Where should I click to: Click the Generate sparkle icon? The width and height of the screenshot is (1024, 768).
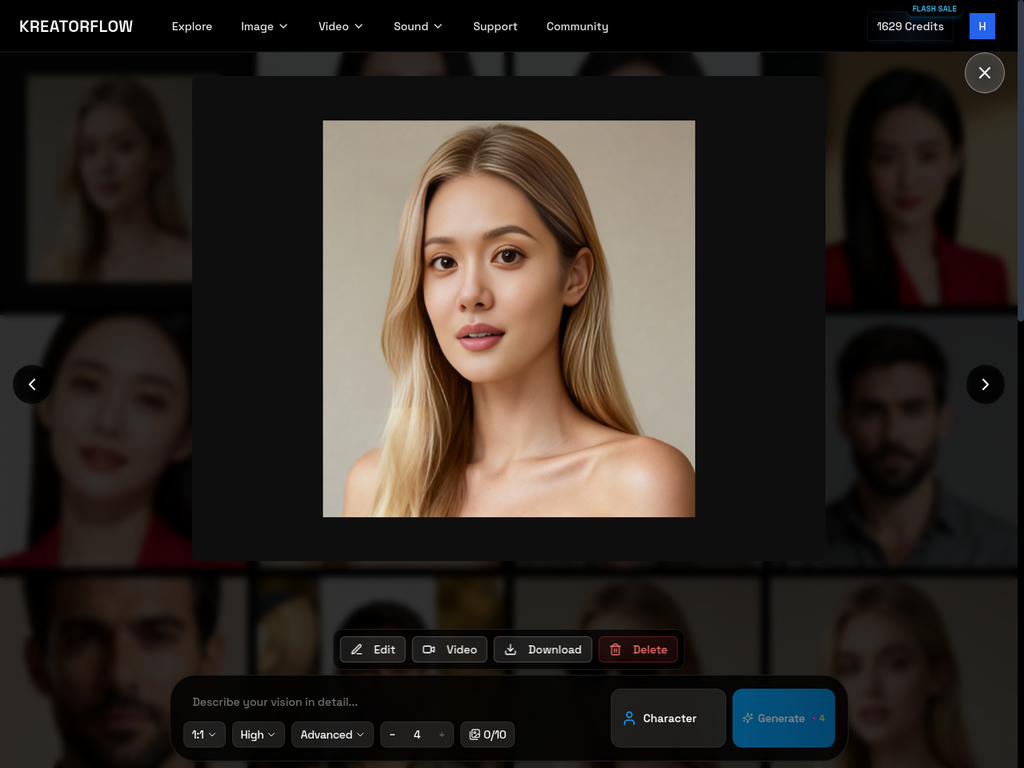747,718
